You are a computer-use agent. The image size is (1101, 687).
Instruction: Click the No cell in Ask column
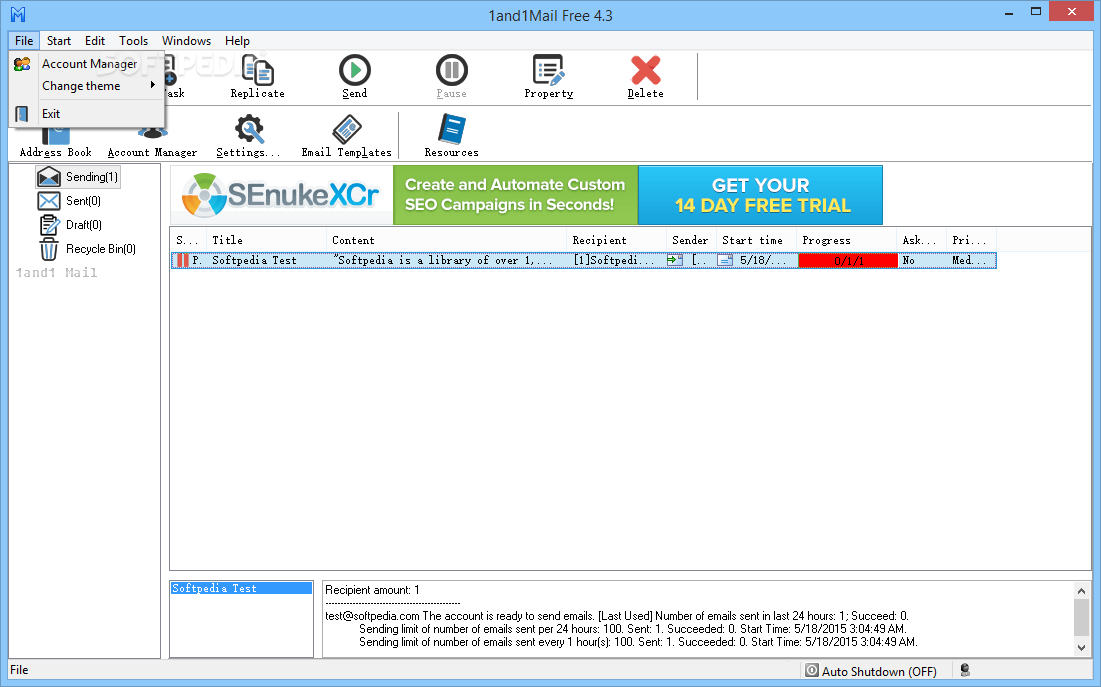tap(909, 261)
